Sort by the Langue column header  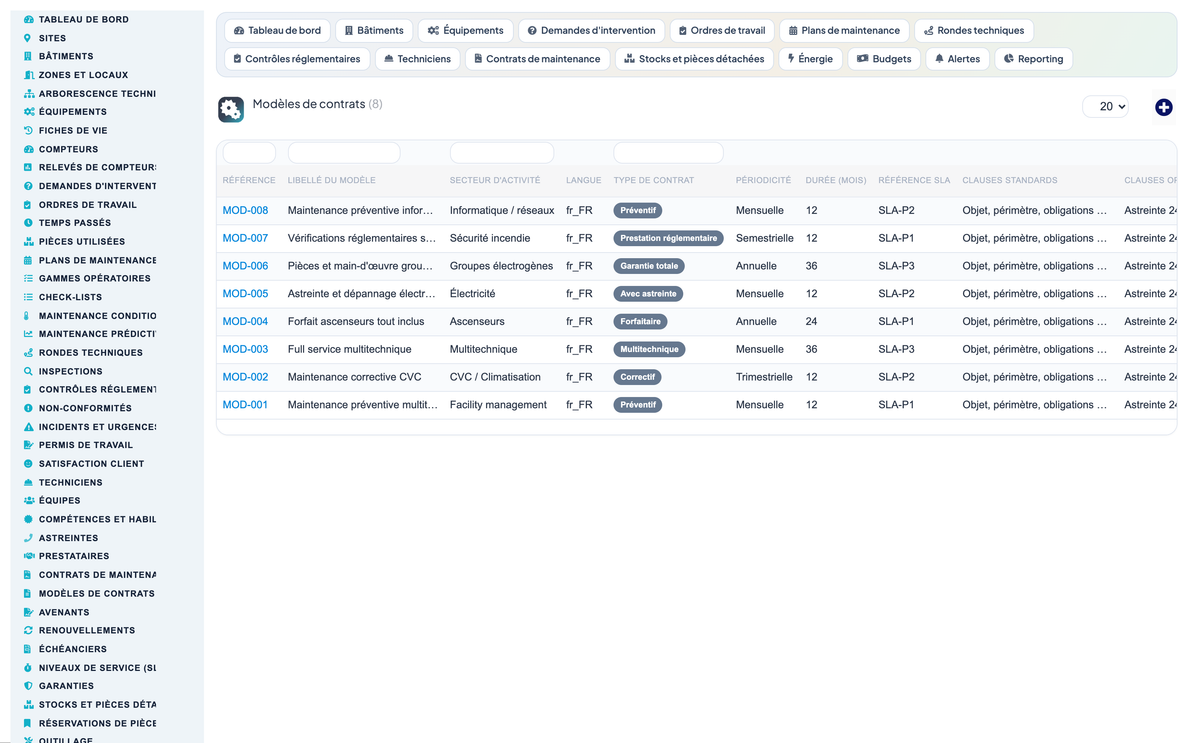584,181
